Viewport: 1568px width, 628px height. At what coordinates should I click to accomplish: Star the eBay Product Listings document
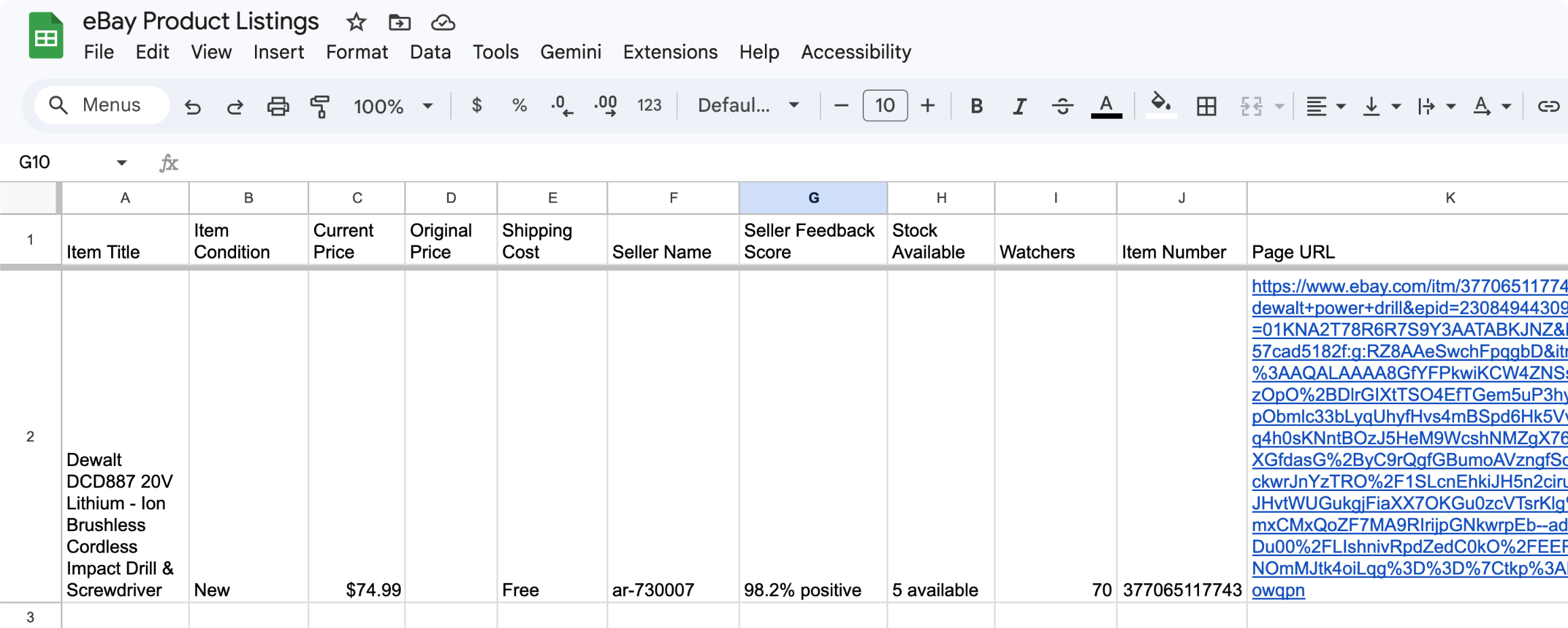pyautogui.click(x=356, y=22)
